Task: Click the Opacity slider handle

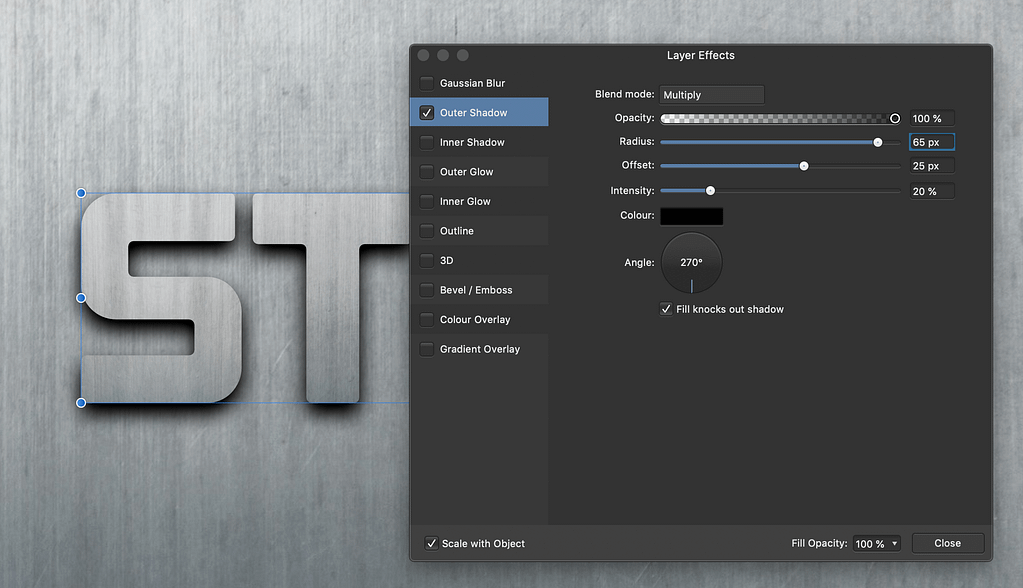Action: click(x=895, y=118)
